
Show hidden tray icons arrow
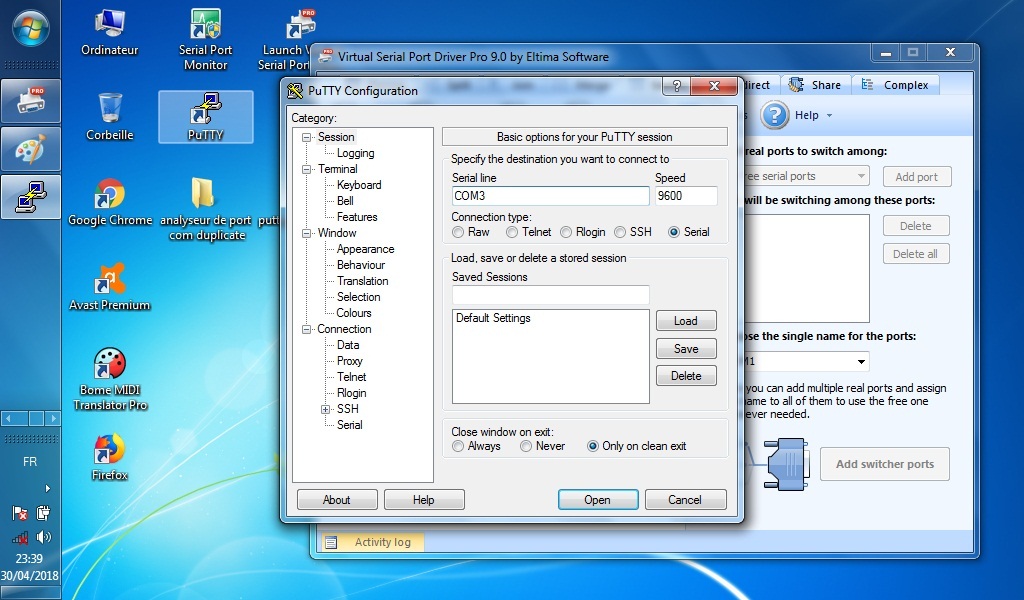click(x=47, y=488)
